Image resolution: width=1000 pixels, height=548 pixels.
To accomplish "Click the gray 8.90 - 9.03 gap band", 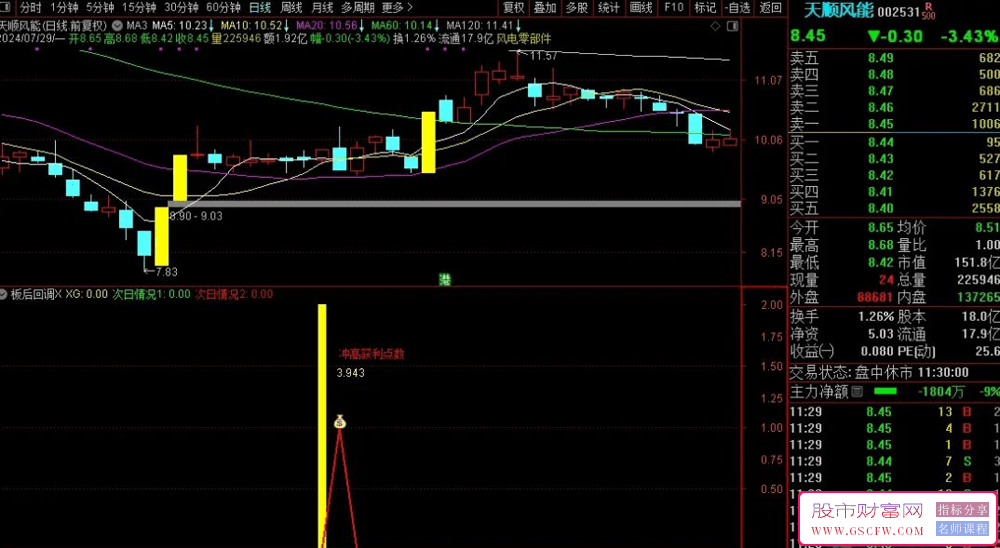I will click(454, 204).
